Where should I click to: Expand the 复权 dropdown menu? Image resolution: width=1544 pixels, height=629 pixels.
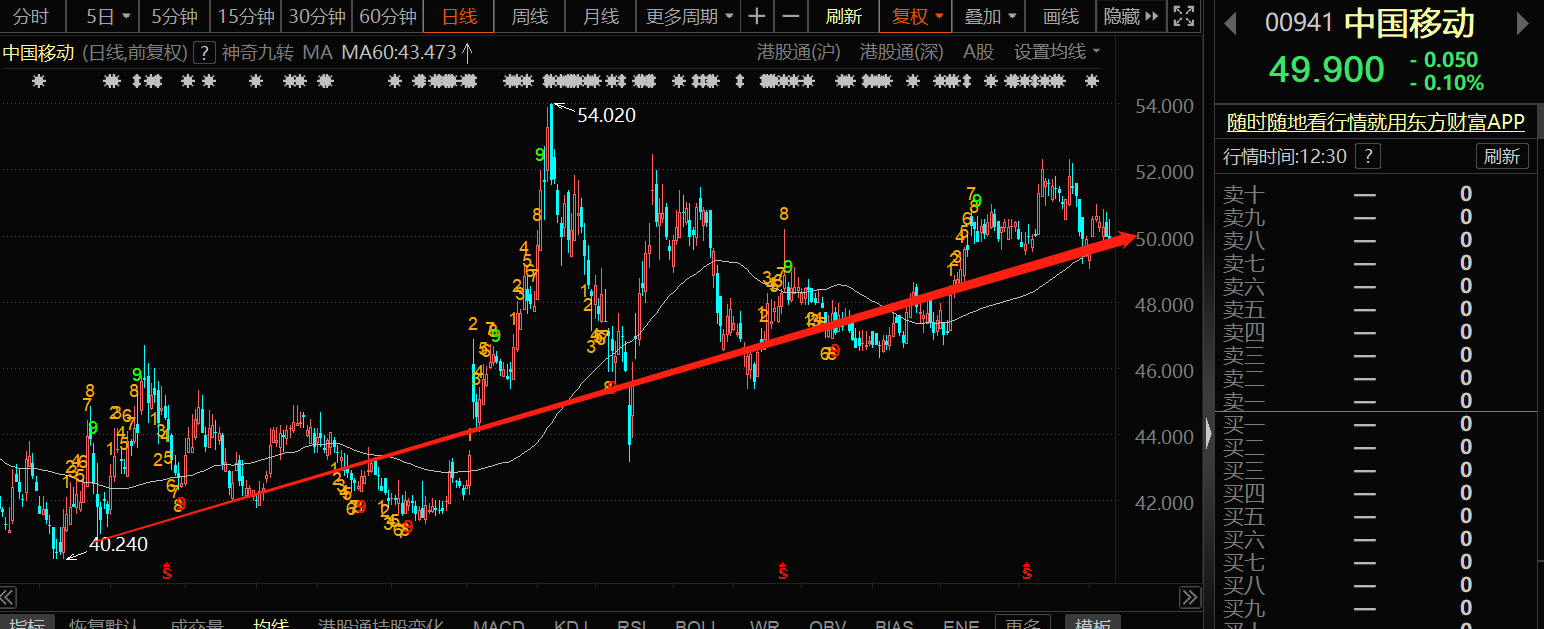pos(917,17)
